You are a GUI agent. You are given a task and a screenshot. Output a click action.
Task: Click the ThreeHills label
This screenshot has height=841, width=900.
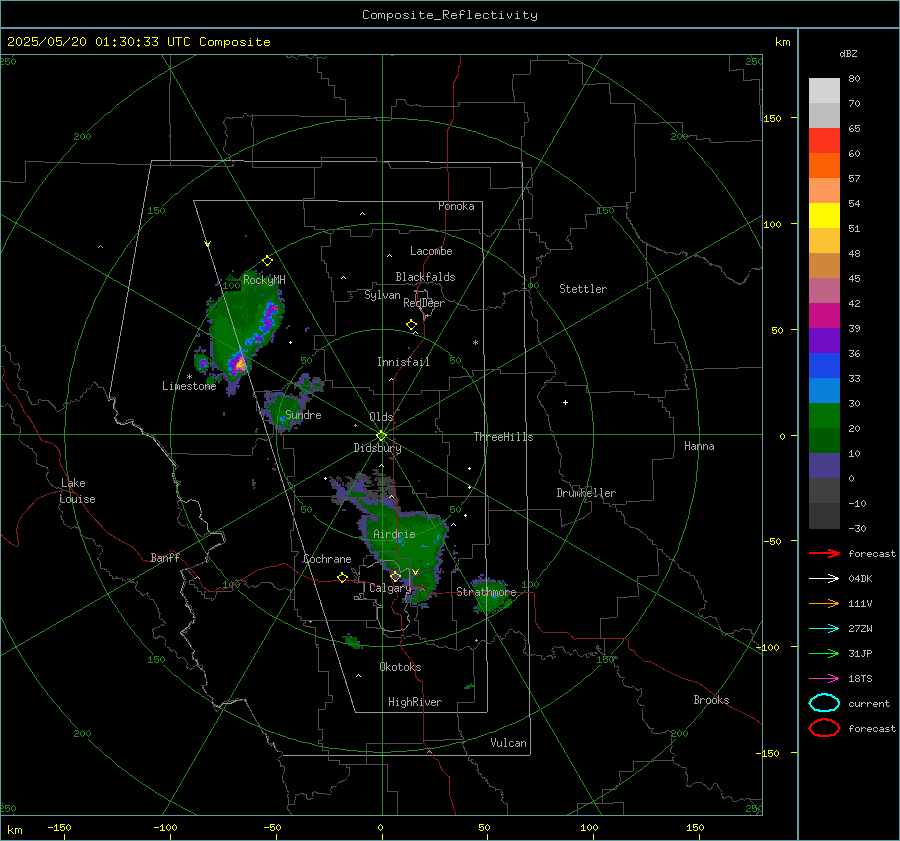[x=503, y=437]
